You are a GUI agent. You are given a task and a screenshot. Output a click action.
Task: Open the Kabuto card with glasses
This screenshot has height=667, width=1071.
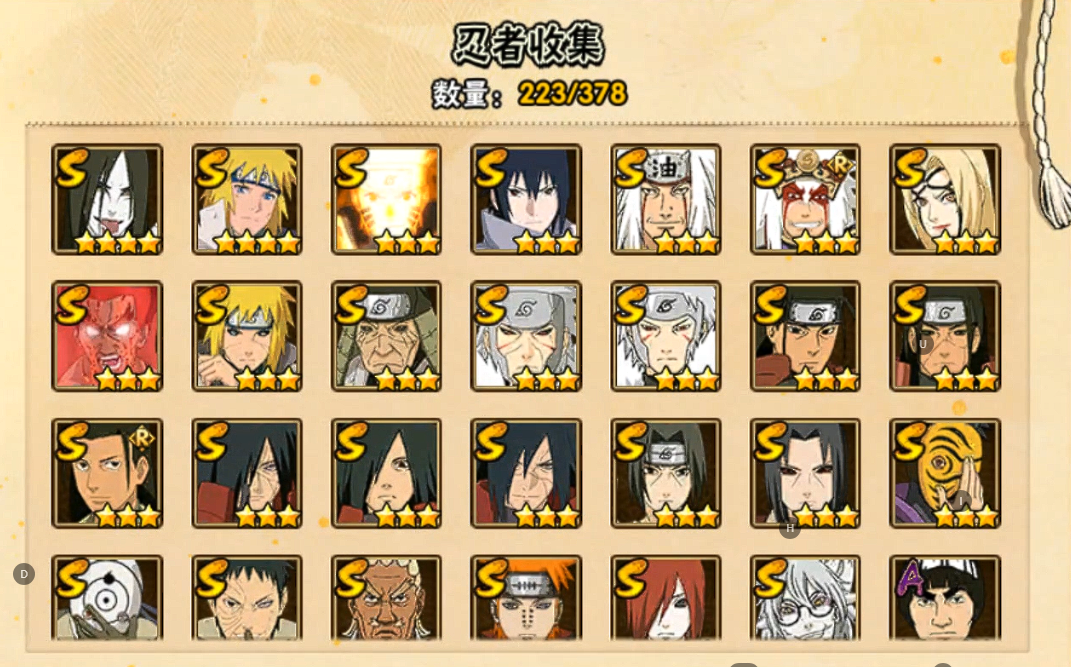pyautogui.click(x=805, y=598)
